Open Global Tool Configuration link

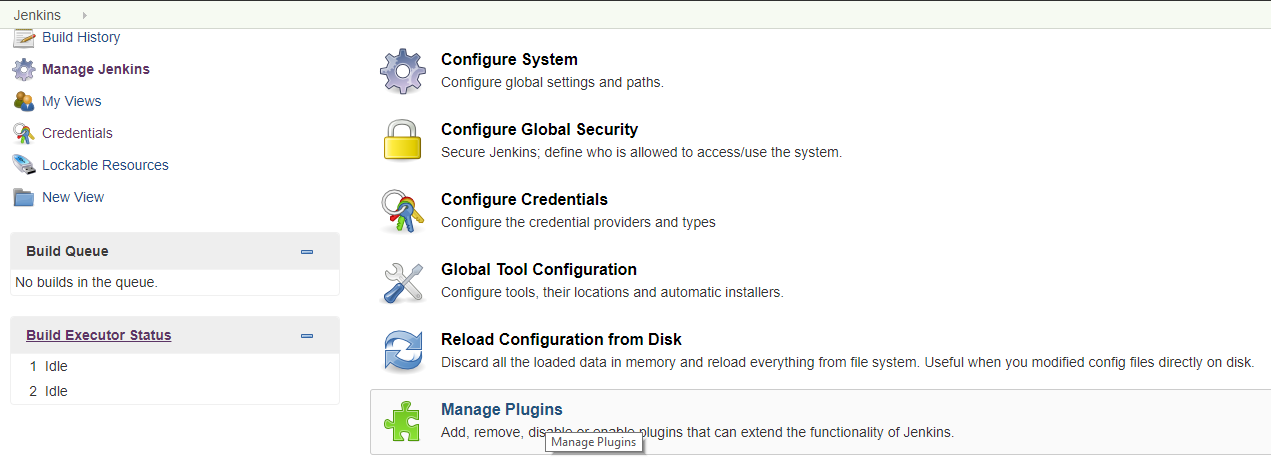tap(539, 270)
